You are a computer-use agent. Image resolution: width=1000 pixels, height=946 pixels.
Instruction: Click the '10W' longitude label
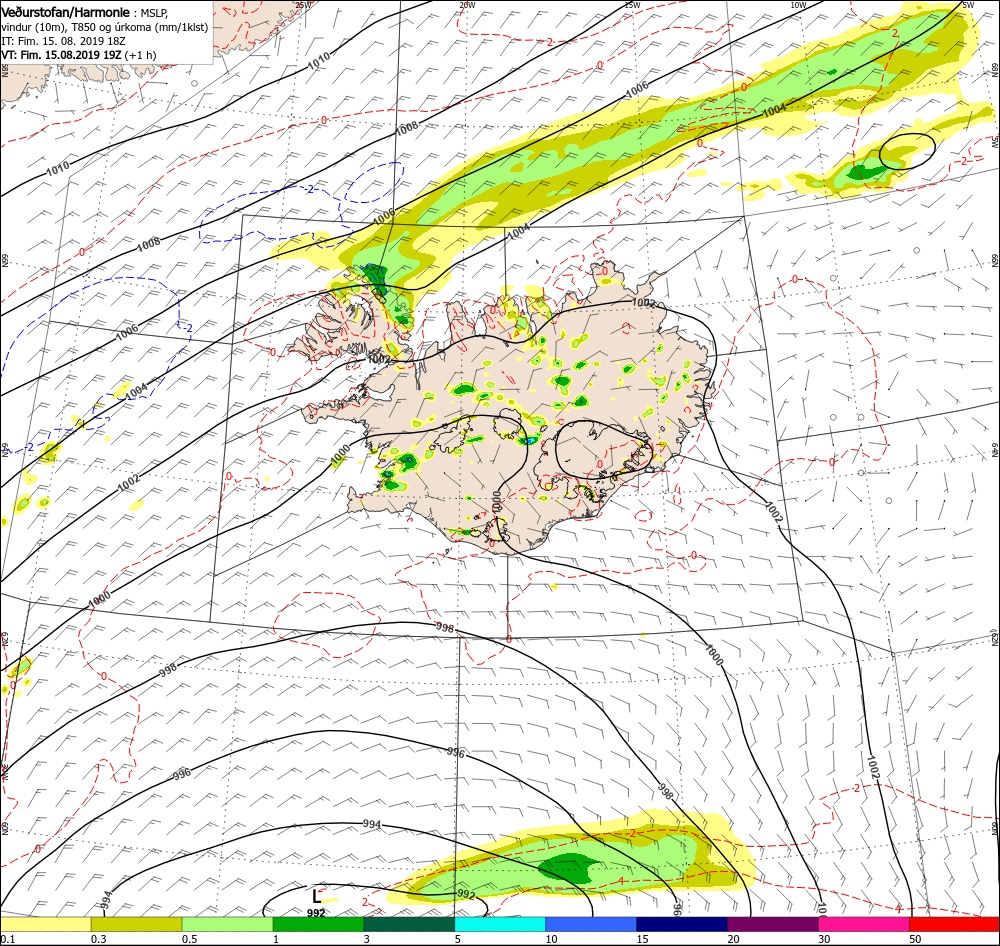pyautogui.click(x=798, y=4)
